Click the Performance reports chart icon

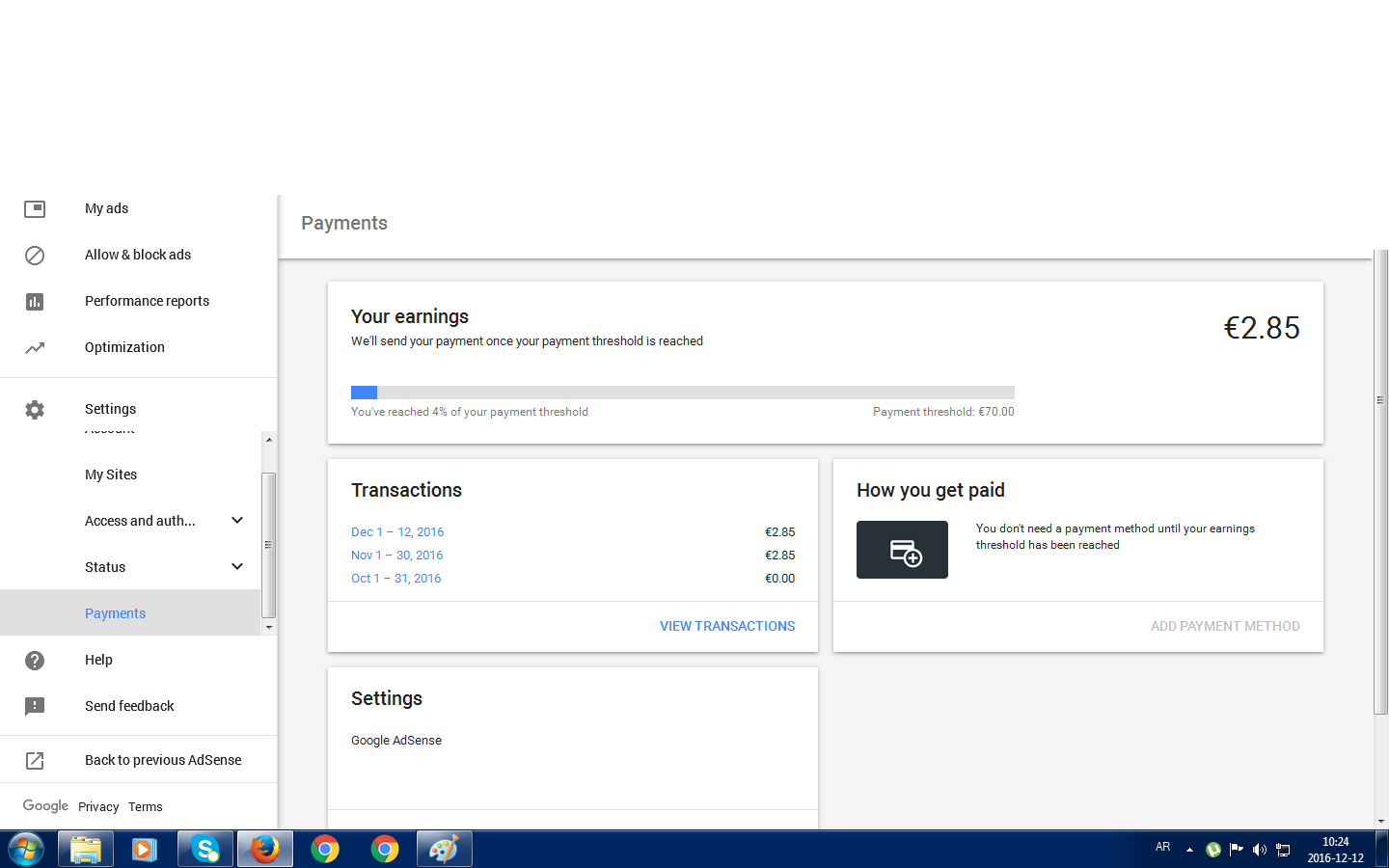(35, 301)
